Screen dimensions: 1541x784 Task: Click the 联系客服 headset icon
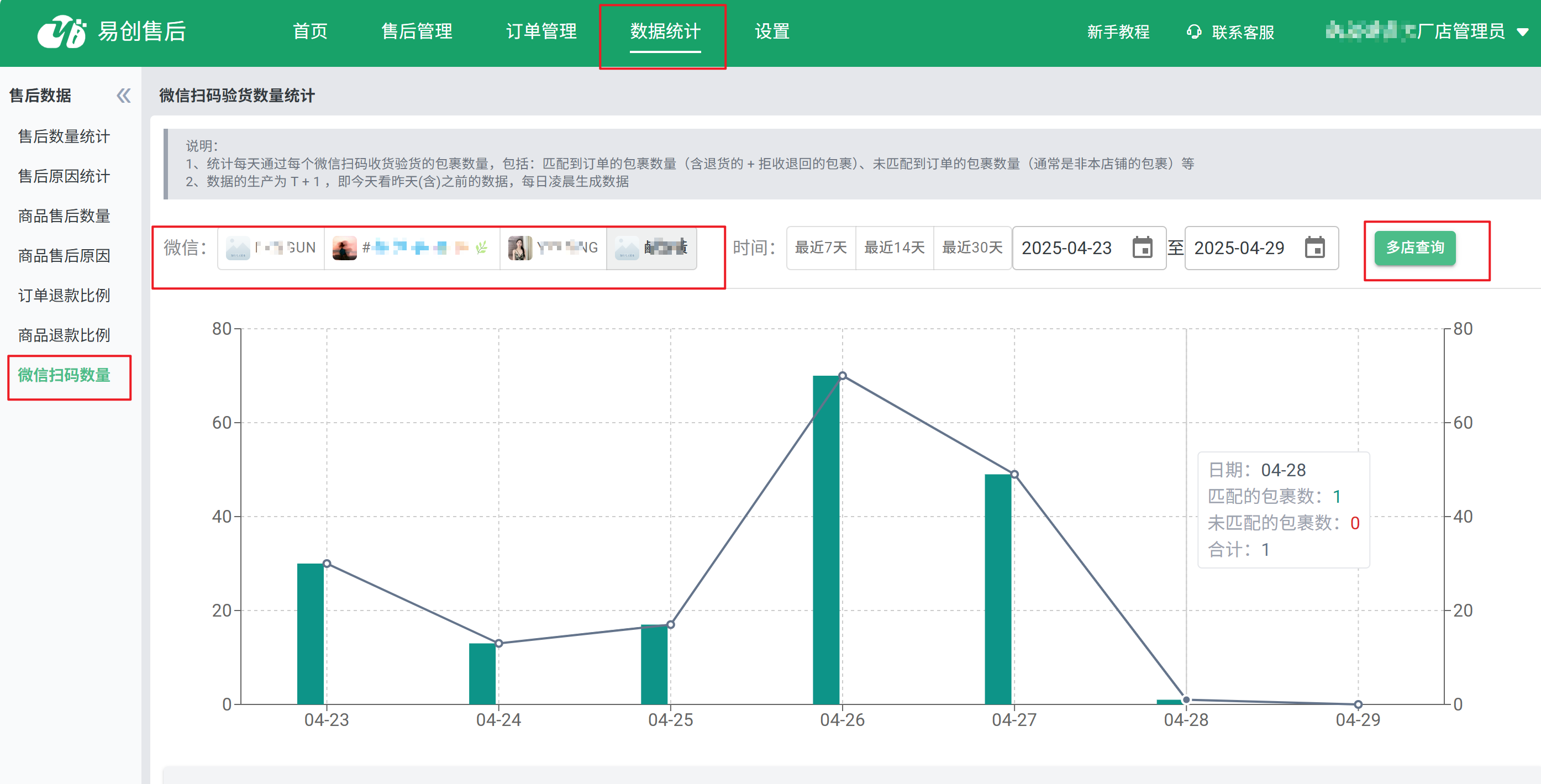1193,31
